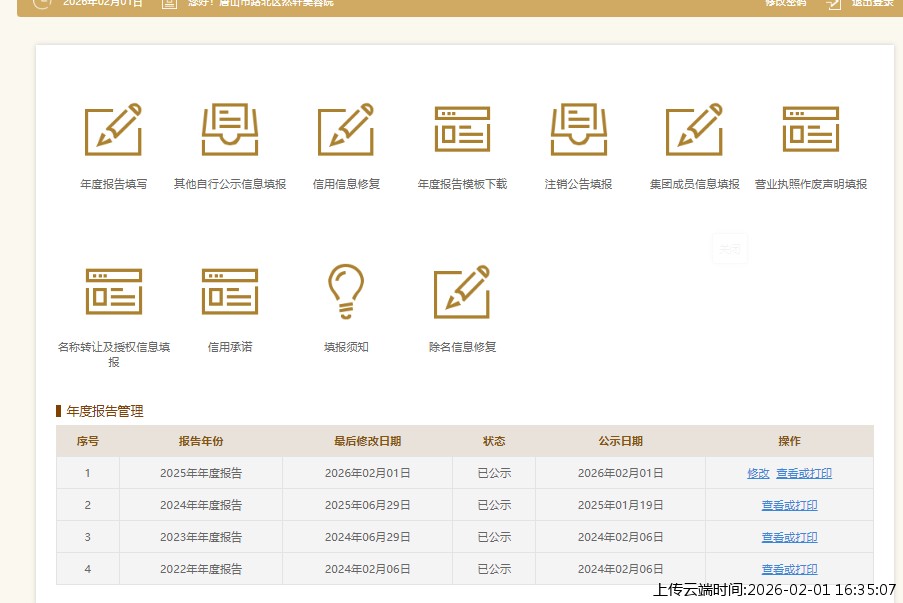Select 名称转让及授权信息填报 icon

[x=113, y=292]
